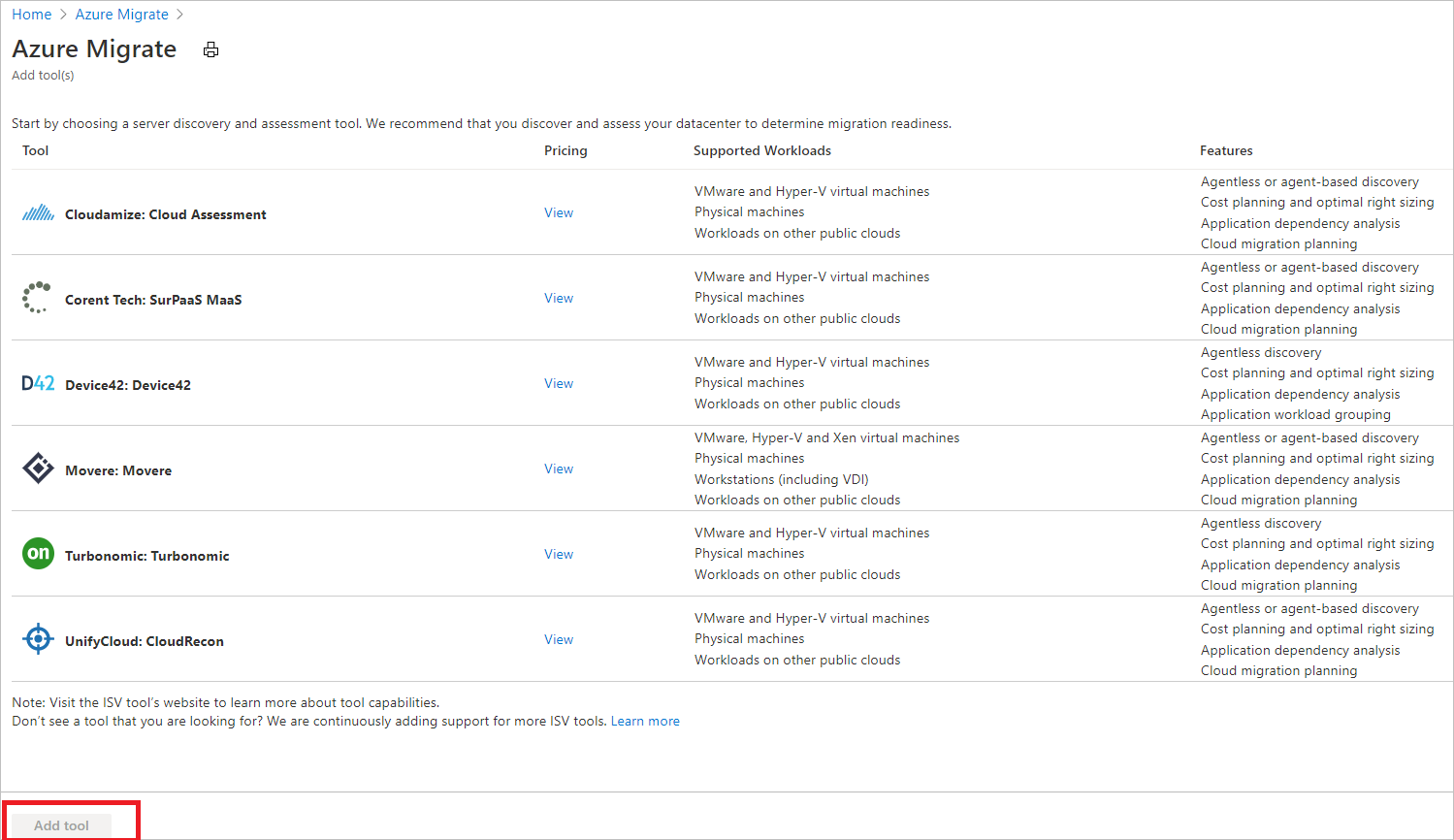
Task: Click the Cloudamize logo icon
Action: coord(38,213)
